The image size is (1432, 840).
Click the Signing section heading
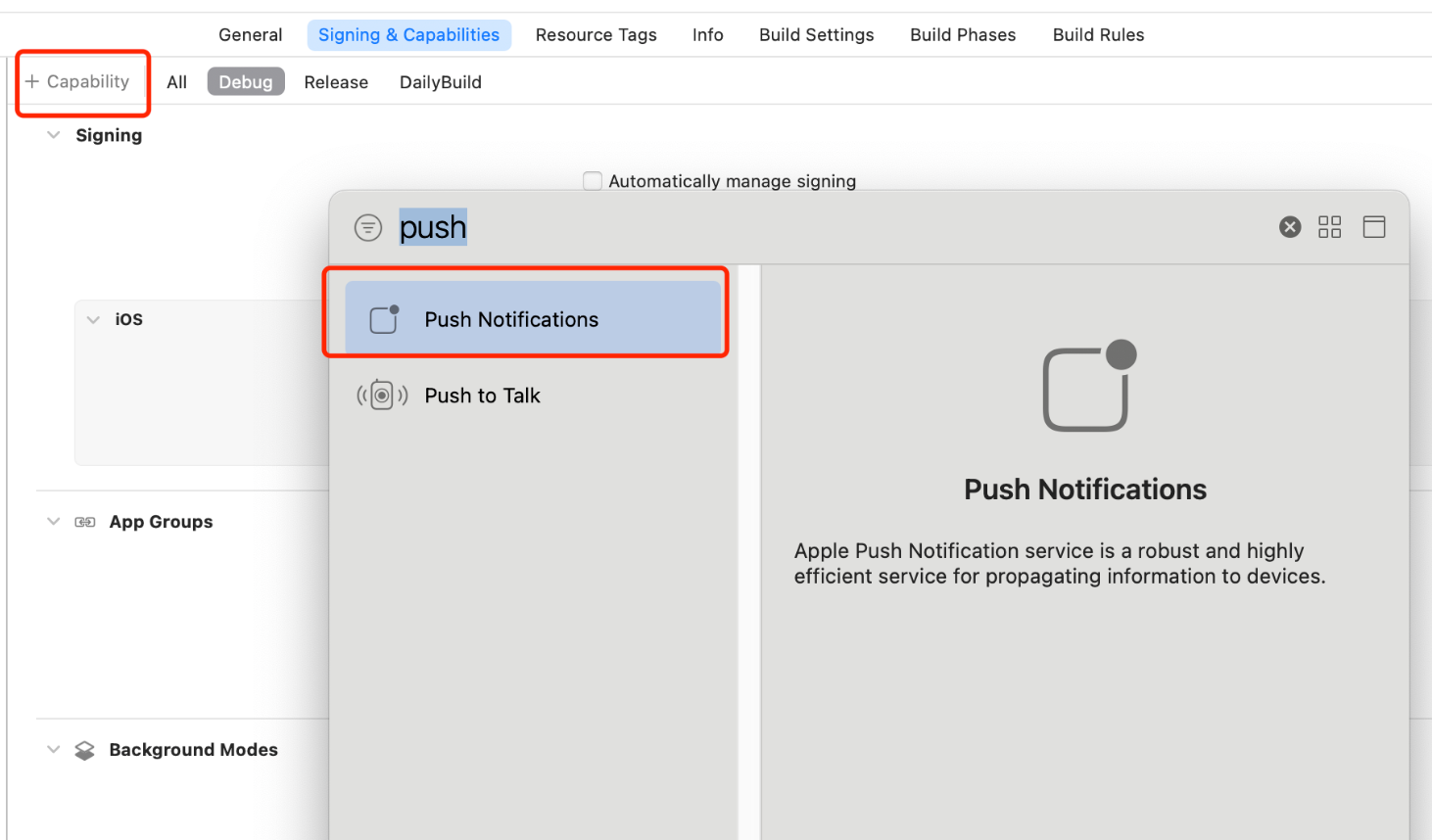click(109, 135)
